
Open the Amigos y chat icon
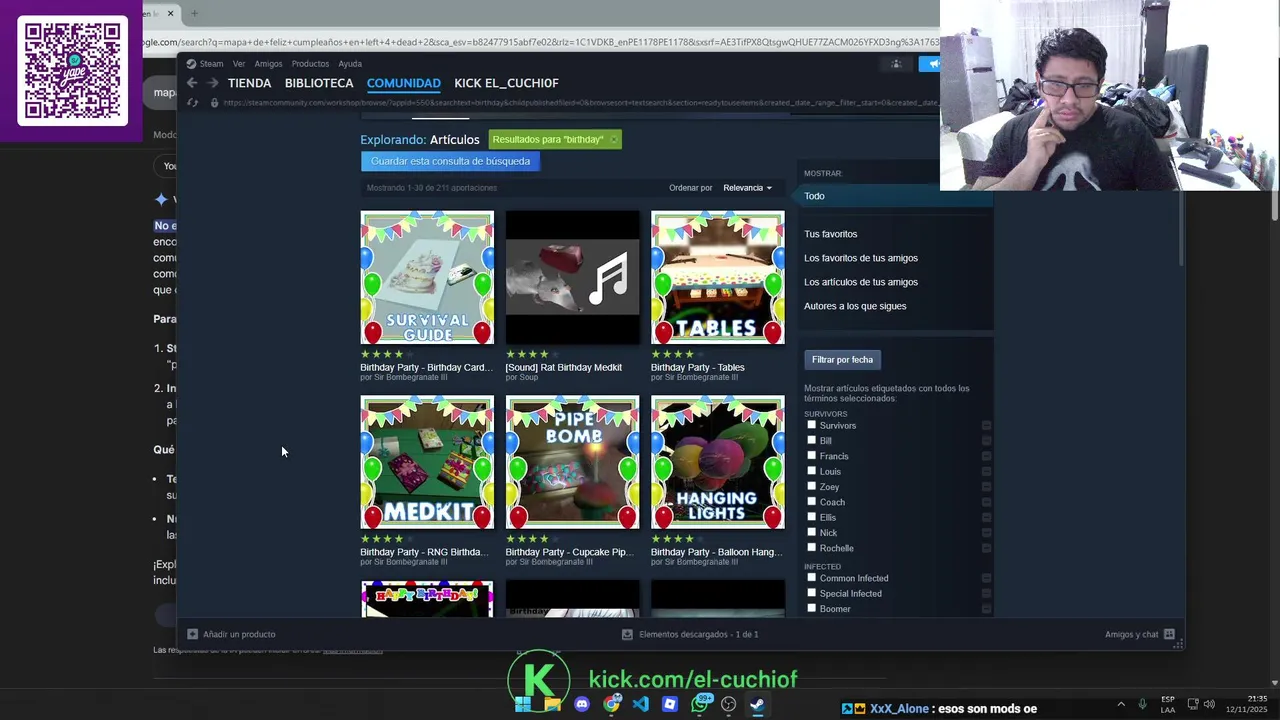(1169, 634)
